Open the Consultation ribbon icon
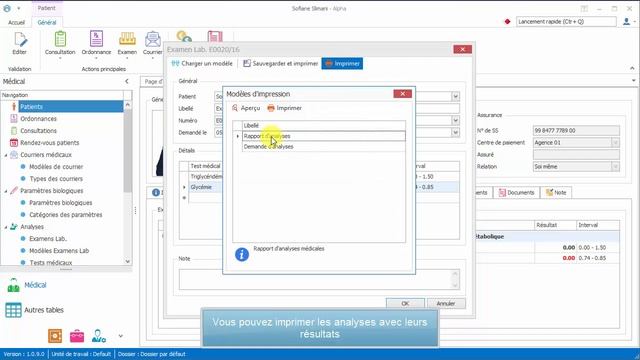Viewport: 640px width, 360px height. [60, 44]
